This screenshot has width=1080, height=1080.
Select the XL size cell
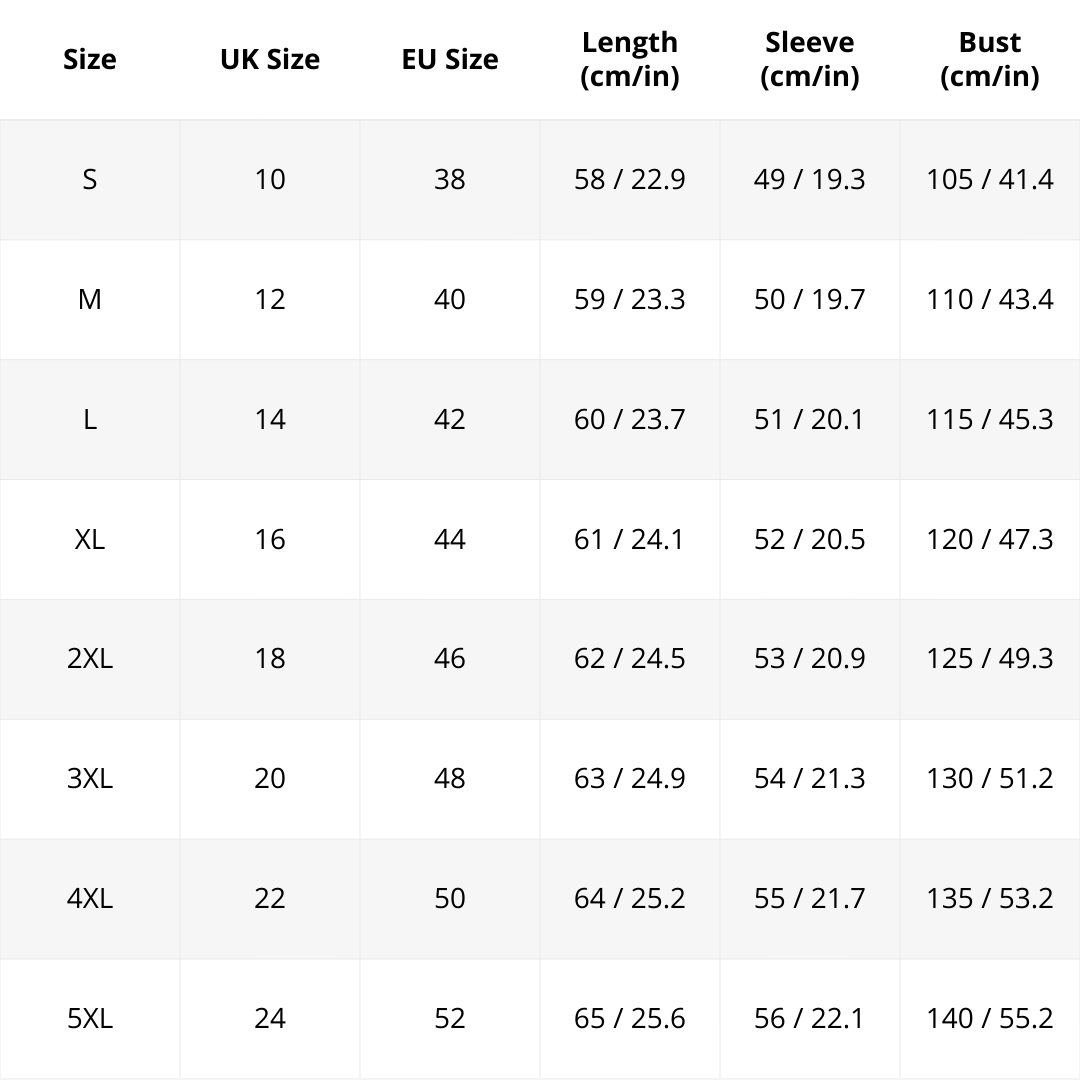pos(90,539)
